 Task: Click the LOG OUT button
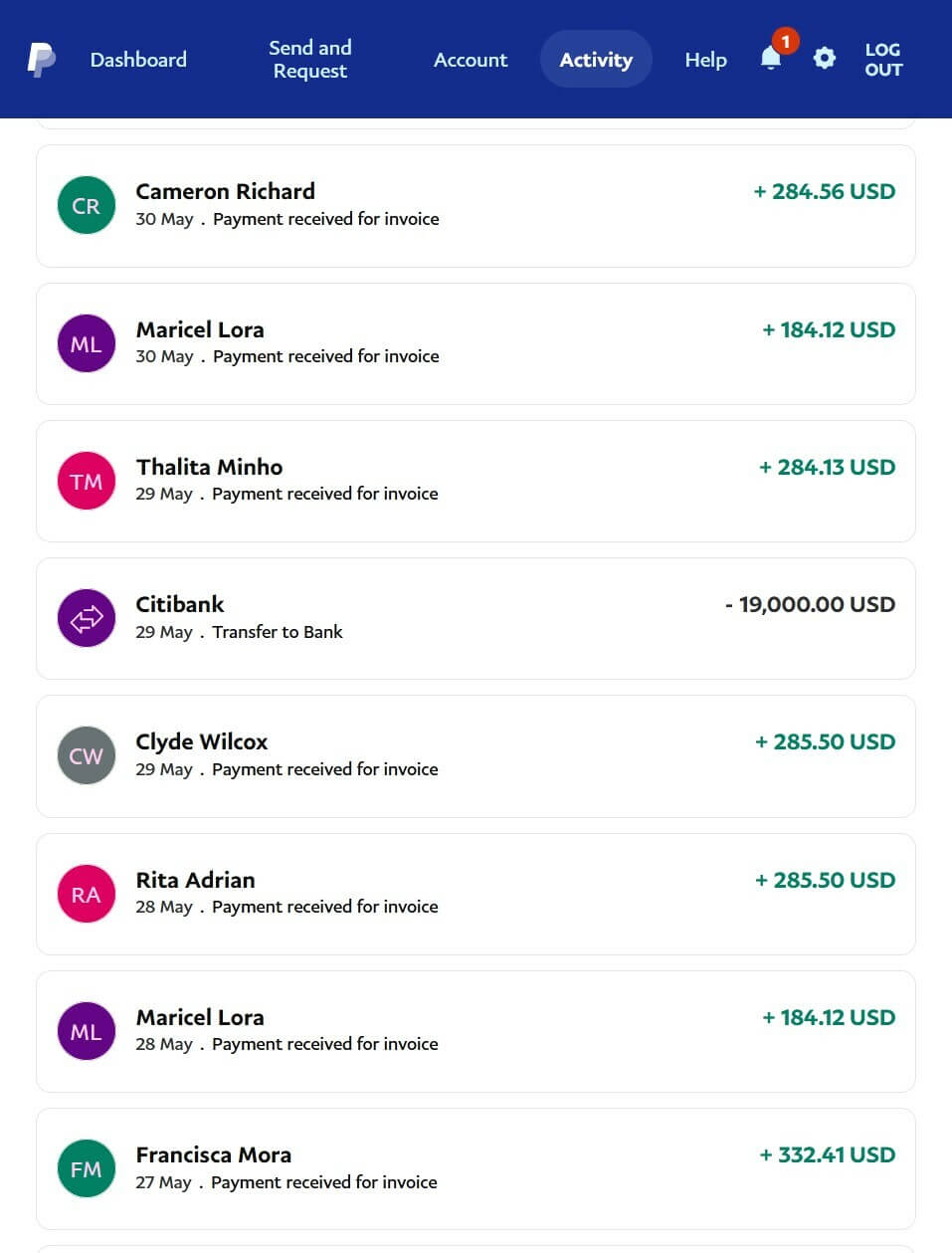(882, 60)
